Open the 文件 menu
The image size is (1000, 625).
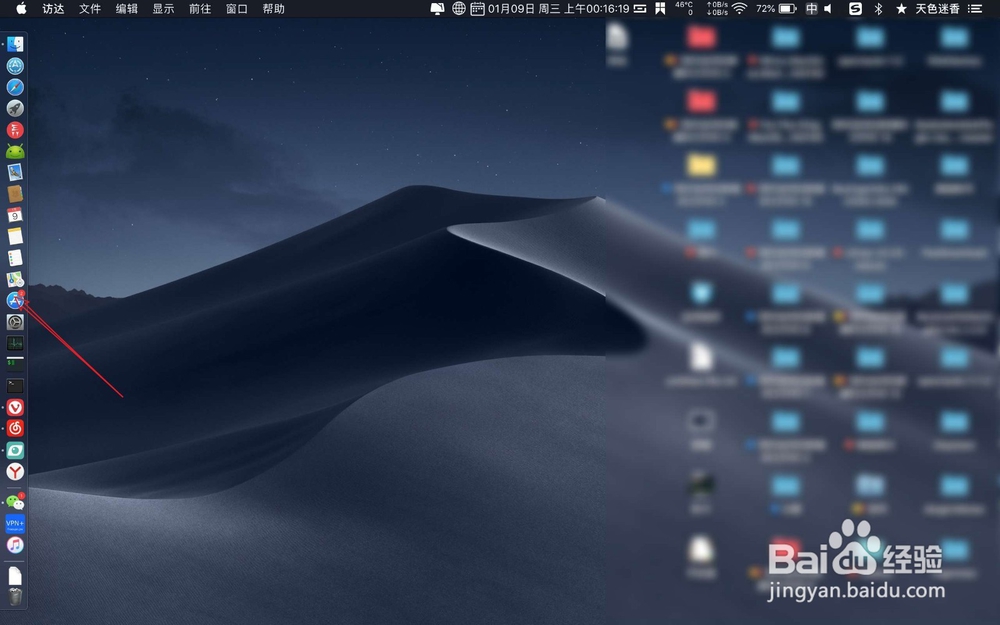pyautogui.click(x=90, y=8)
